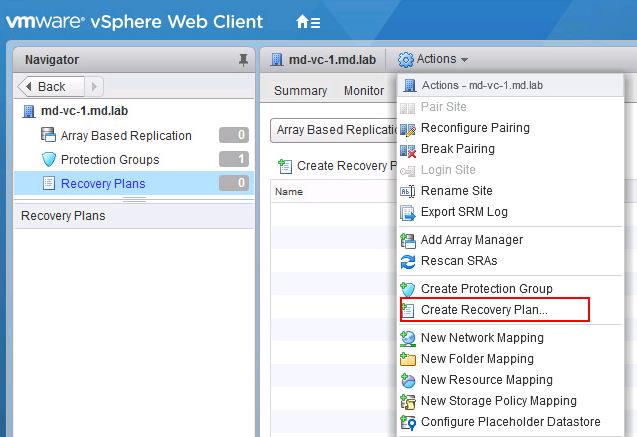Open the vSphere home menu icon
Screen dimensions: 637x437
pyautogui.click(x=308, y=22)
